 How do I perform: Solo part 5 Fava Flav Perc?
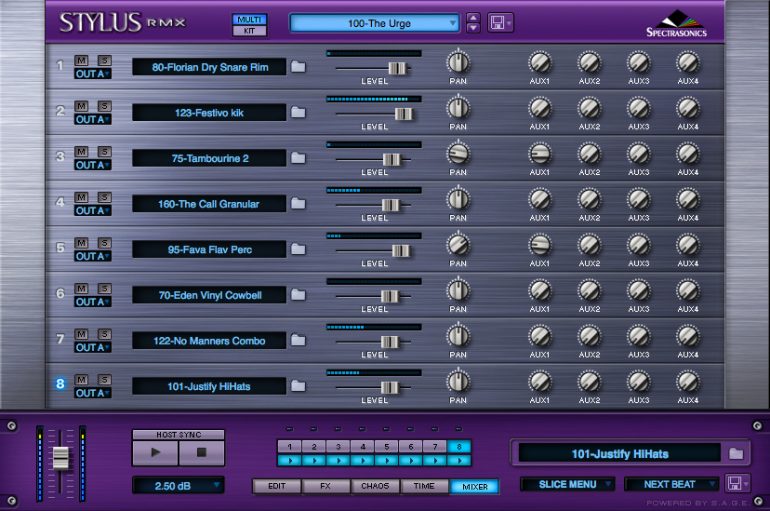point(104,243)
